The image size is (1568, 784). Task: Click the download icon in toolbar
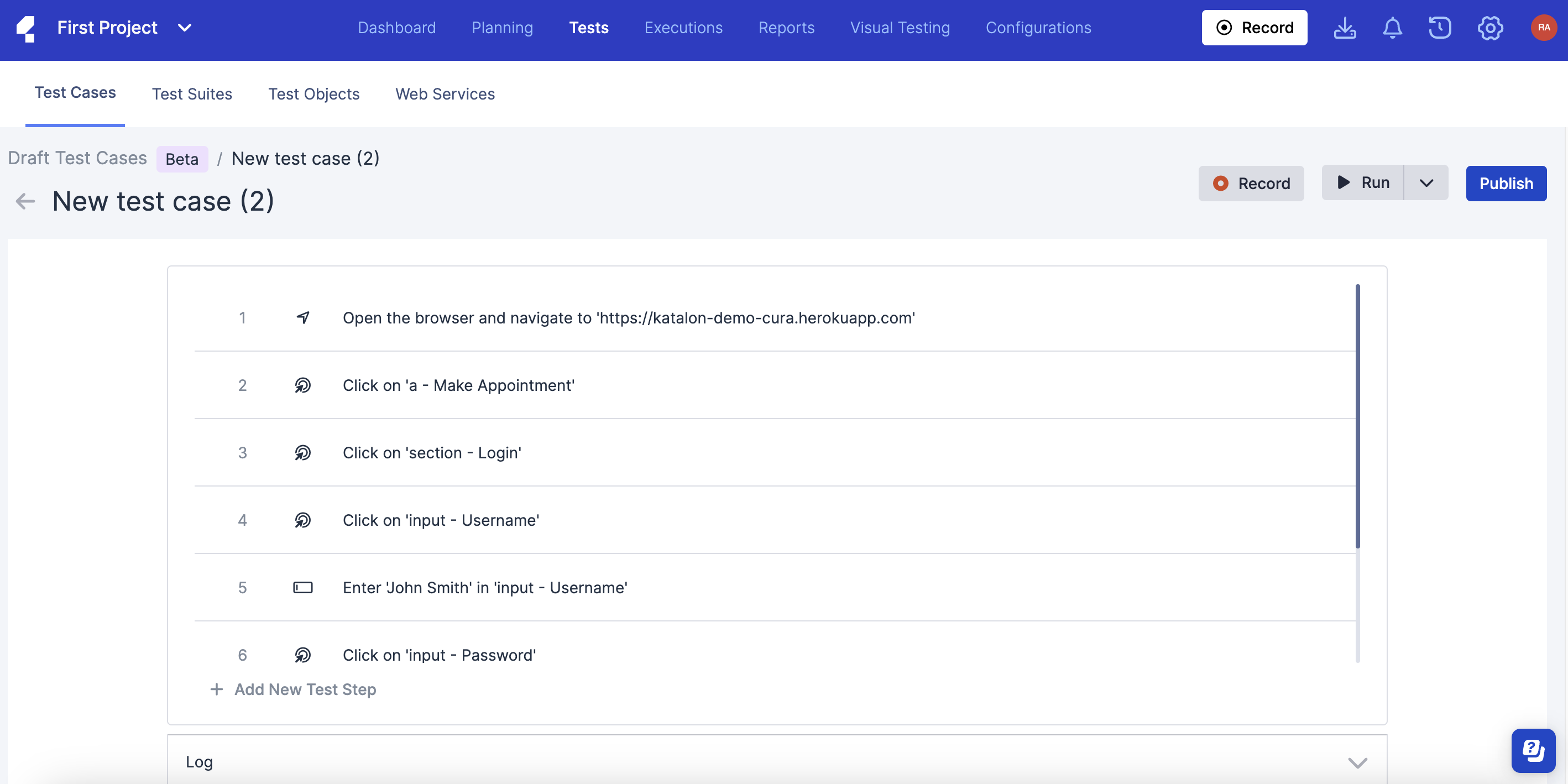point(1345,27)
